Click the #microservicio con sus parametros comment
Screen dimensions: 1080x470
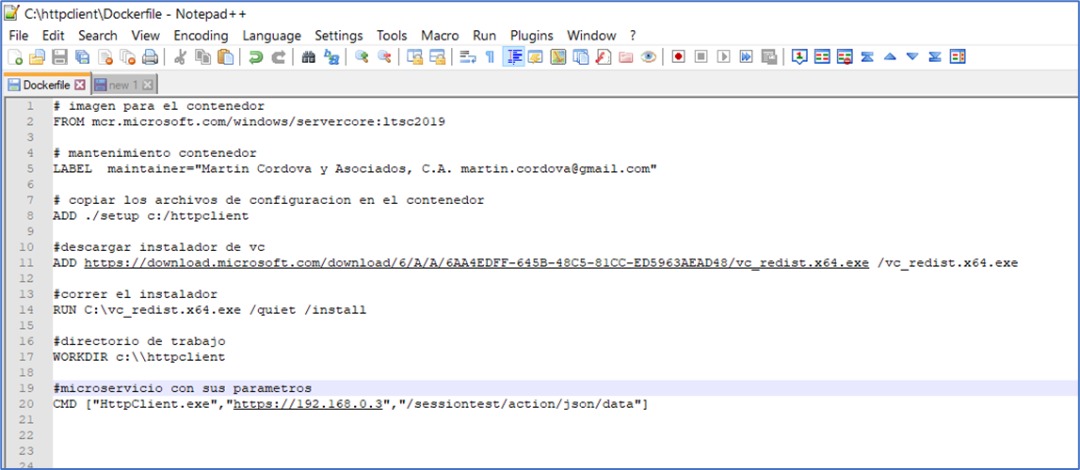pyautogui.click(x=183, y=388)
